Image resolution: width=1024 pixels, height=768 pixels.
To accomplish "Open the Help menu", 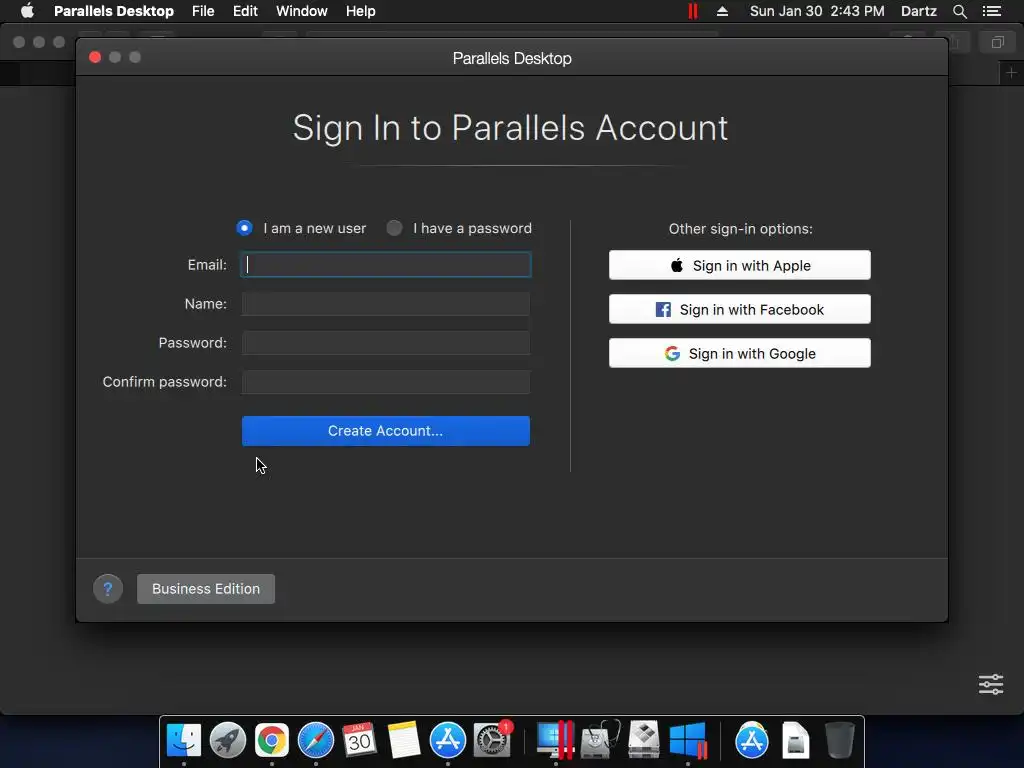I will pos(360,11).
